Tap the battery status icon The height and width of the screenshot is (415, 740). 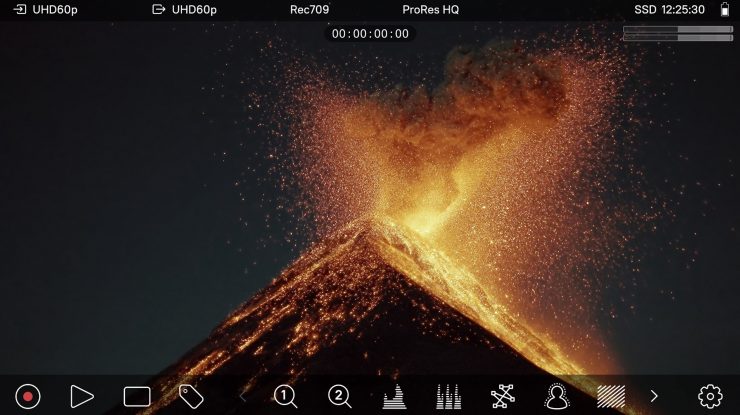(x=725, y=9)
